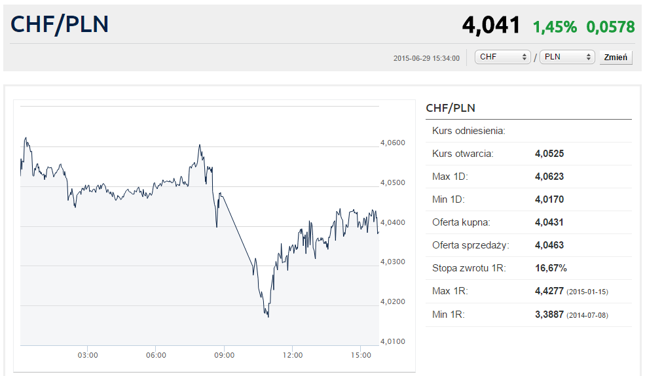Click the ask value 4,0463
This screenshot has height=376, width=645.
549,246
